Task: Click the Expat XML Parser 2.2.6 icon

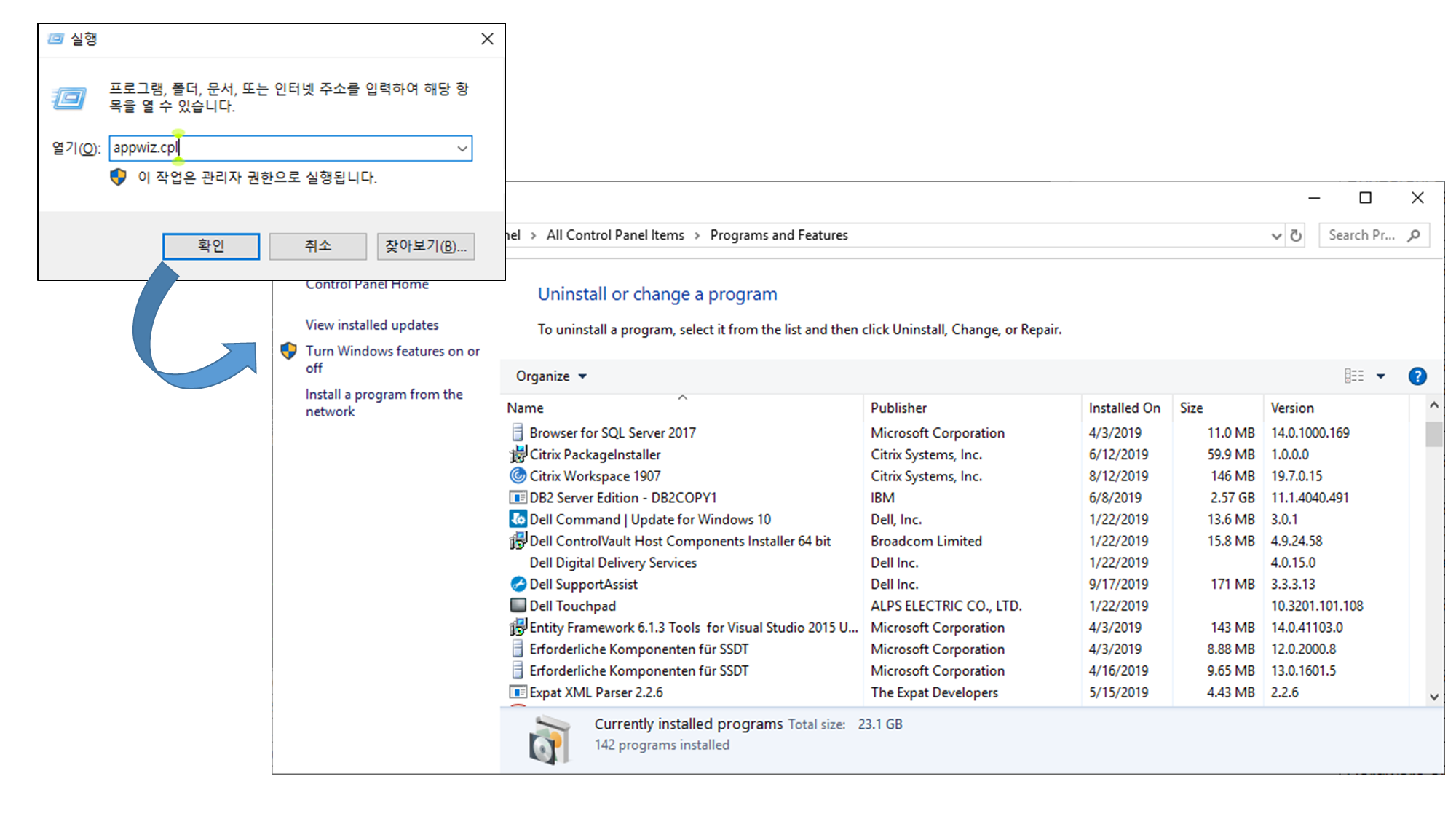Action: coord(518,692)
